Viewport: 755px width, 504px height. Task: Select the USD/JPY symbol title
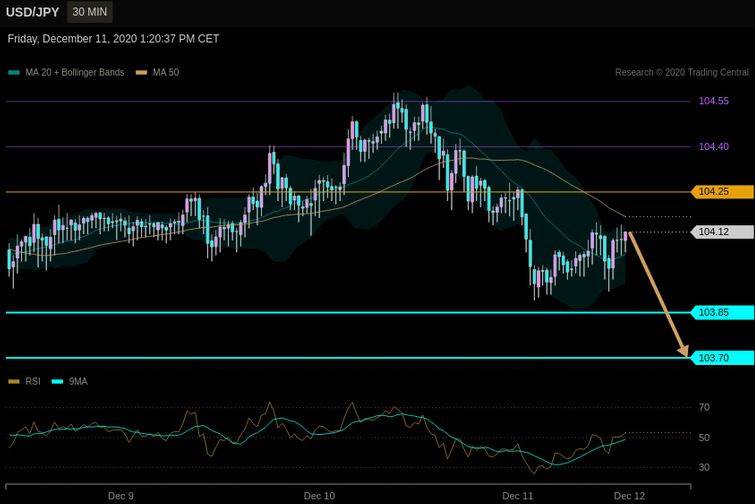32,13
